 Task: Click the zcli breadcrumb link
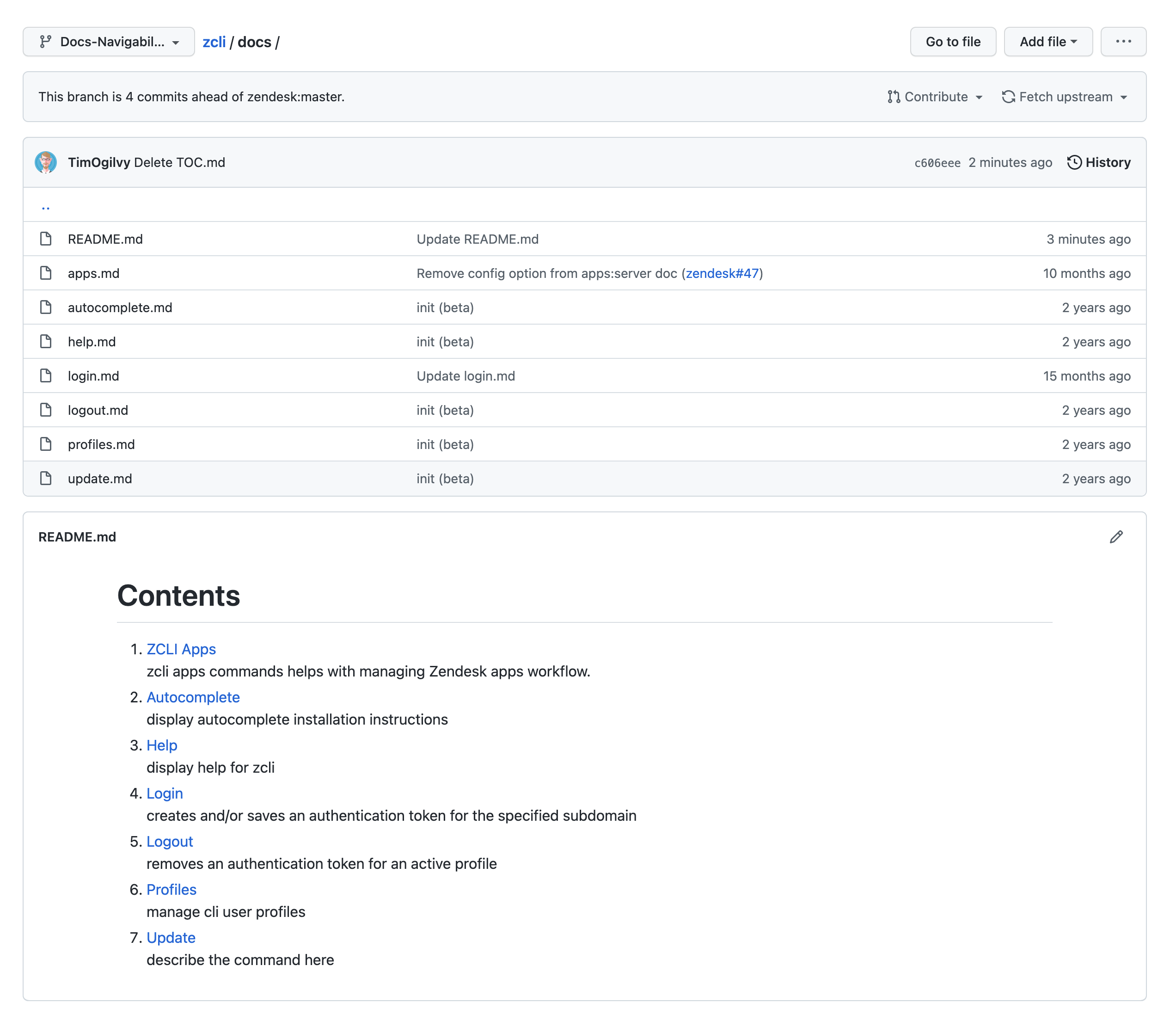214,42
